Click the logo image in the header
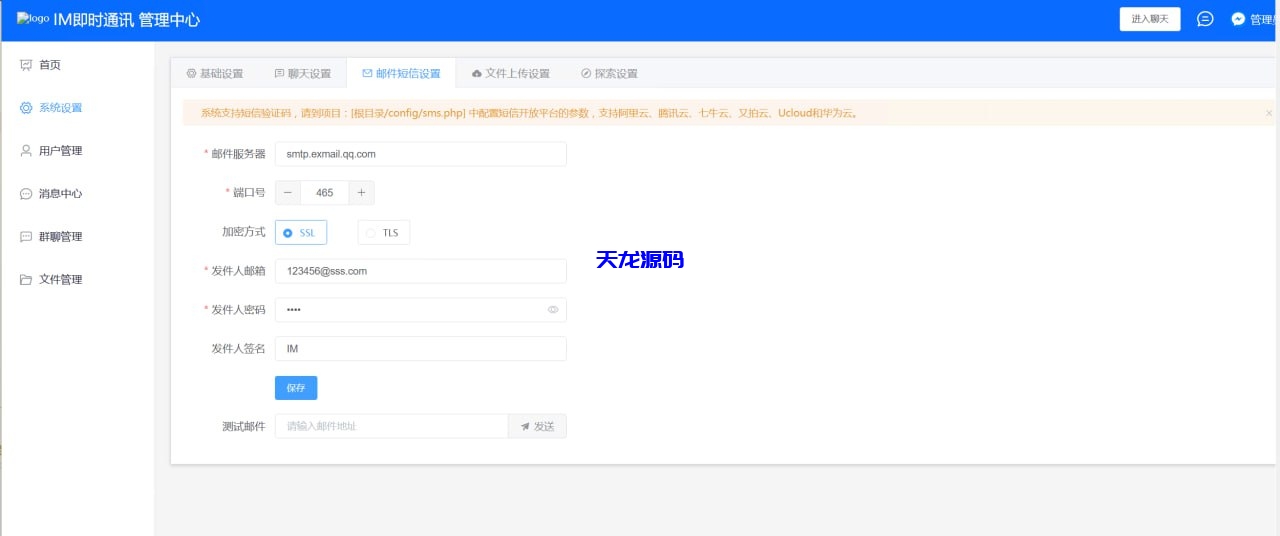The height and width of the screenshot is (536, 1280). [x=33, y=19]
